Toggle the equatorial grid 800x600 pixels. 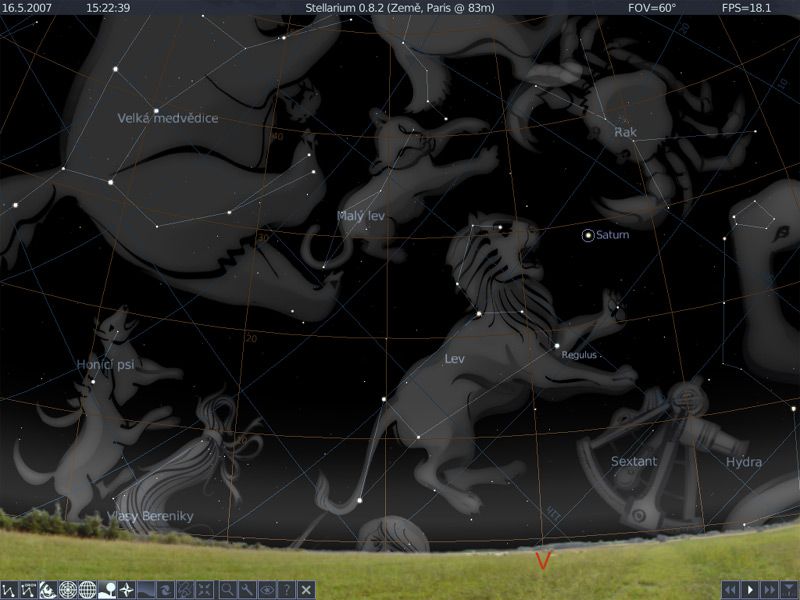87,590
